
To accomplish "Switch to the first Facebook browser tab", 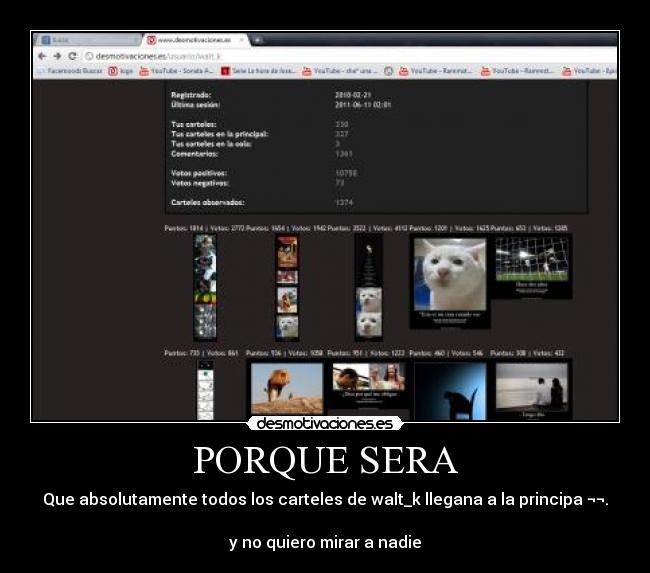I will point(88,40).
